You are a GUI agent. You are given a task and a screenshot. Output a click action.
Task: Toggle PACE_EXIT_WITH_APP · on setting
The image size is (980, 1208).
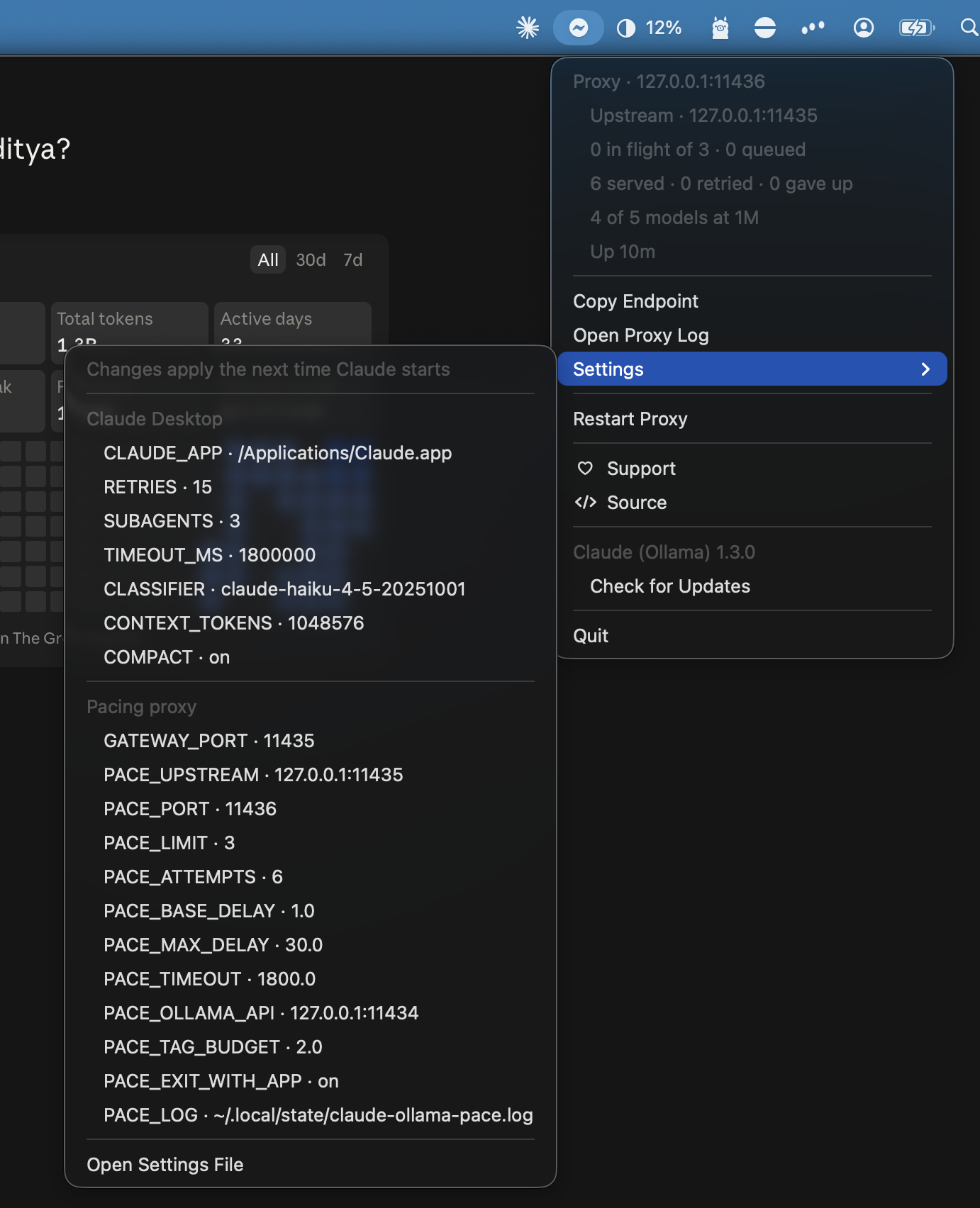point(311,1080)
